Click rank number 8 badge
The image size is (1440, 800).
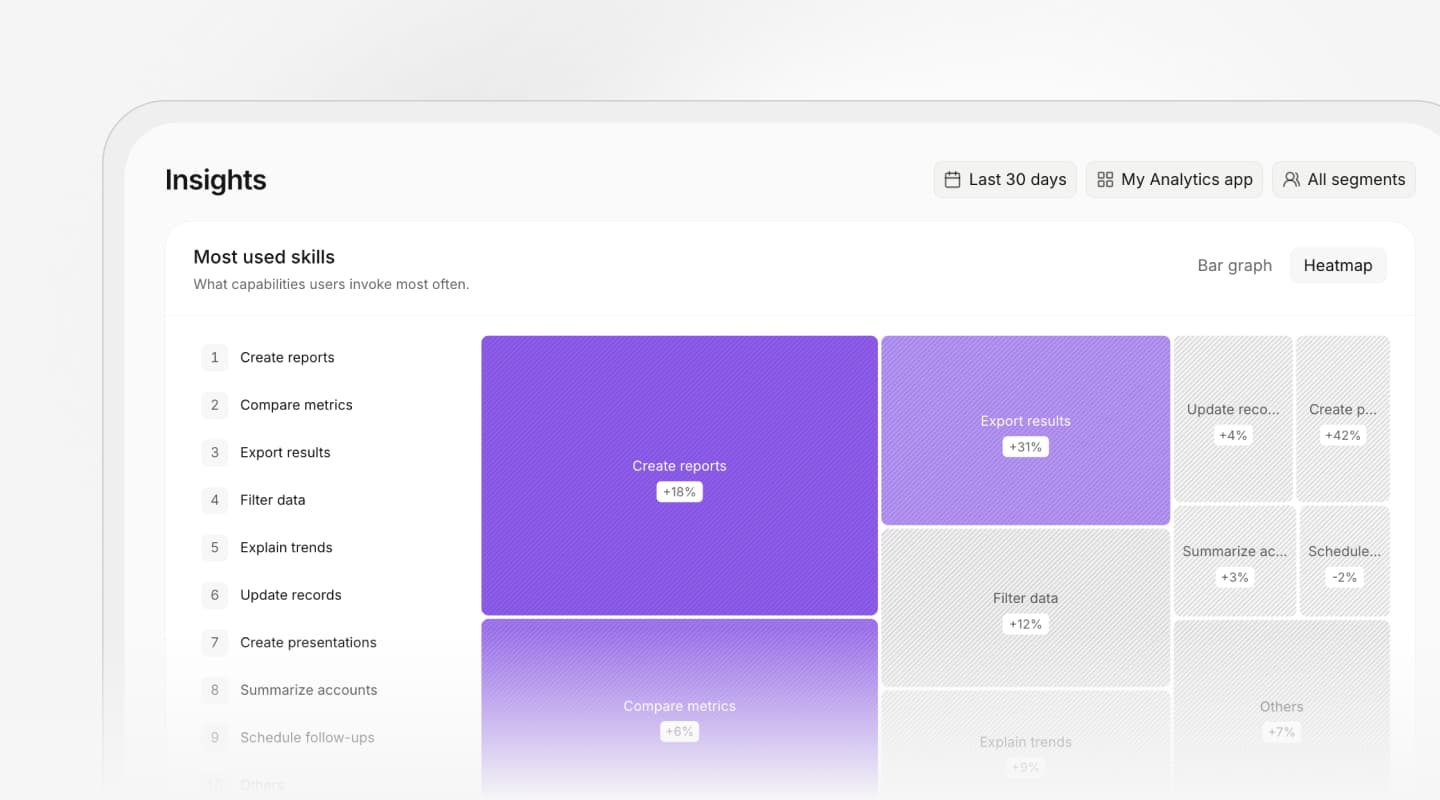pos(214,690)
